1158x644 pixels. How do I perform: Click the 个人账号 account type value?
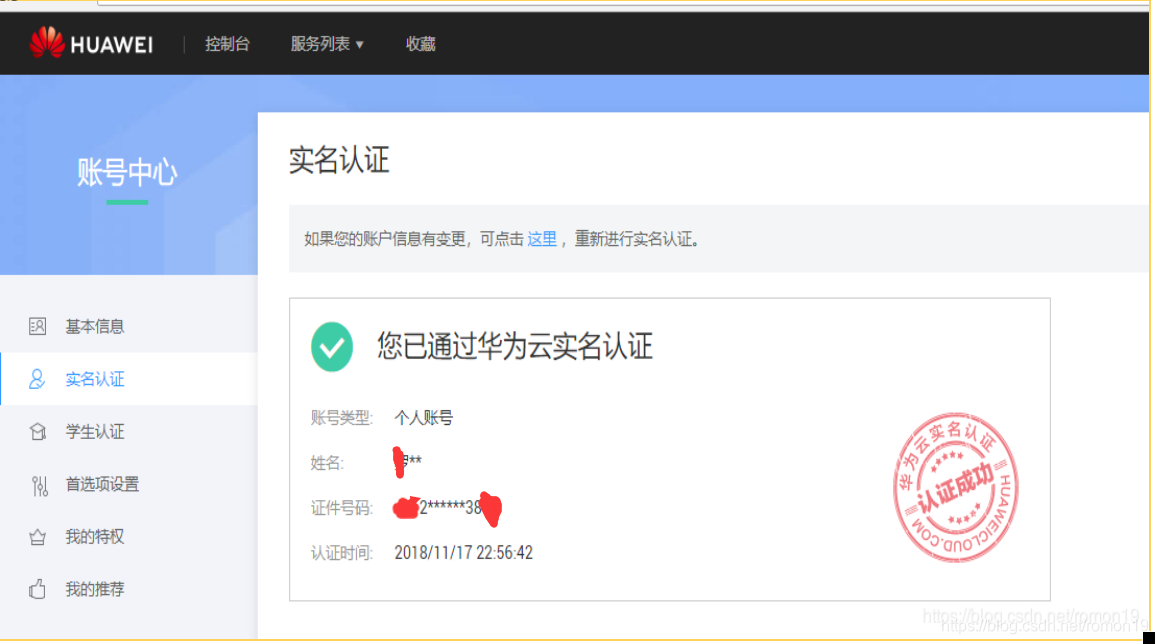tap(424, 418)
